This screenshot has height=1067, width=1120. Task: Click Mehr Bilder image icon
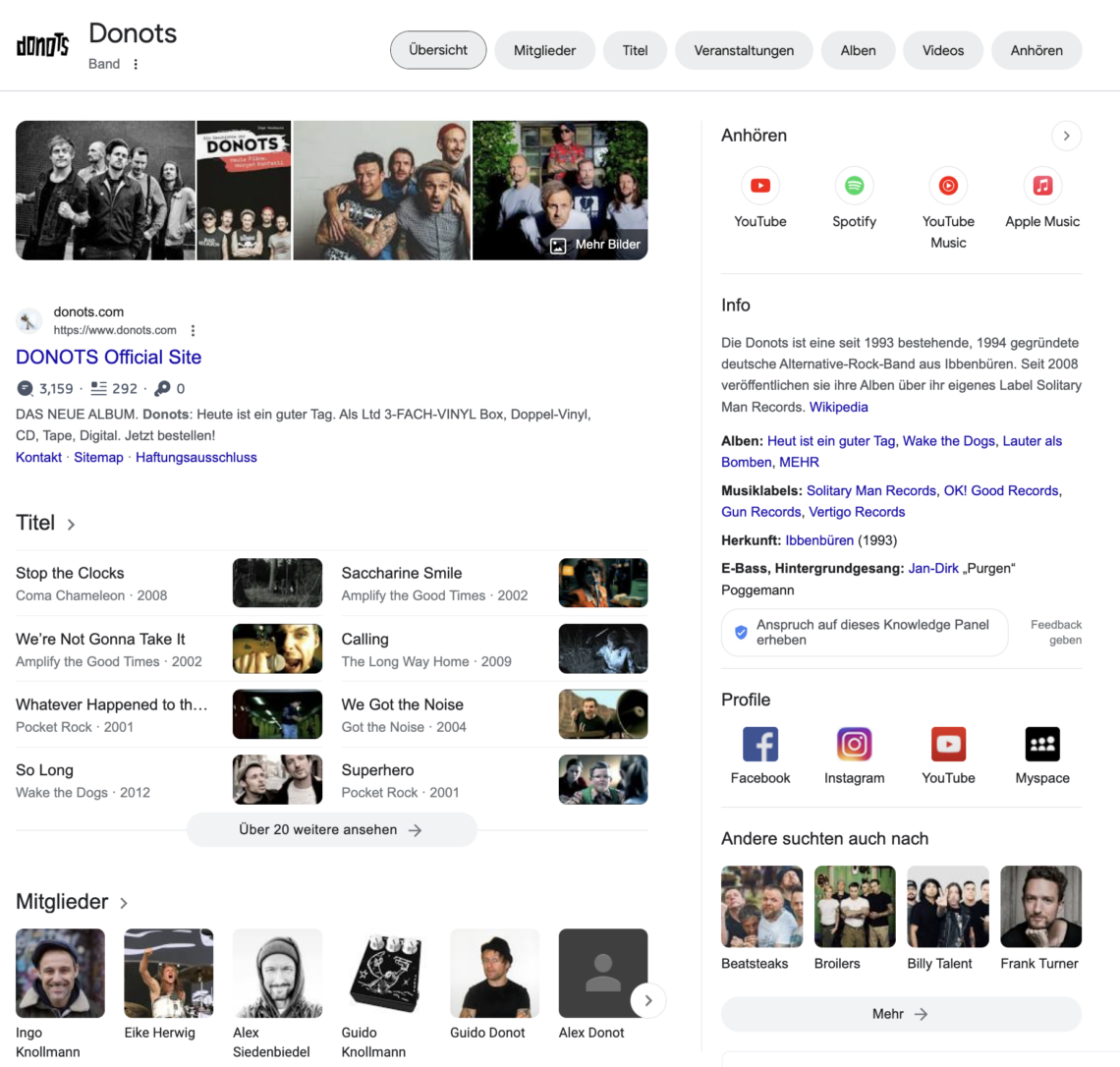coord(558,245)
